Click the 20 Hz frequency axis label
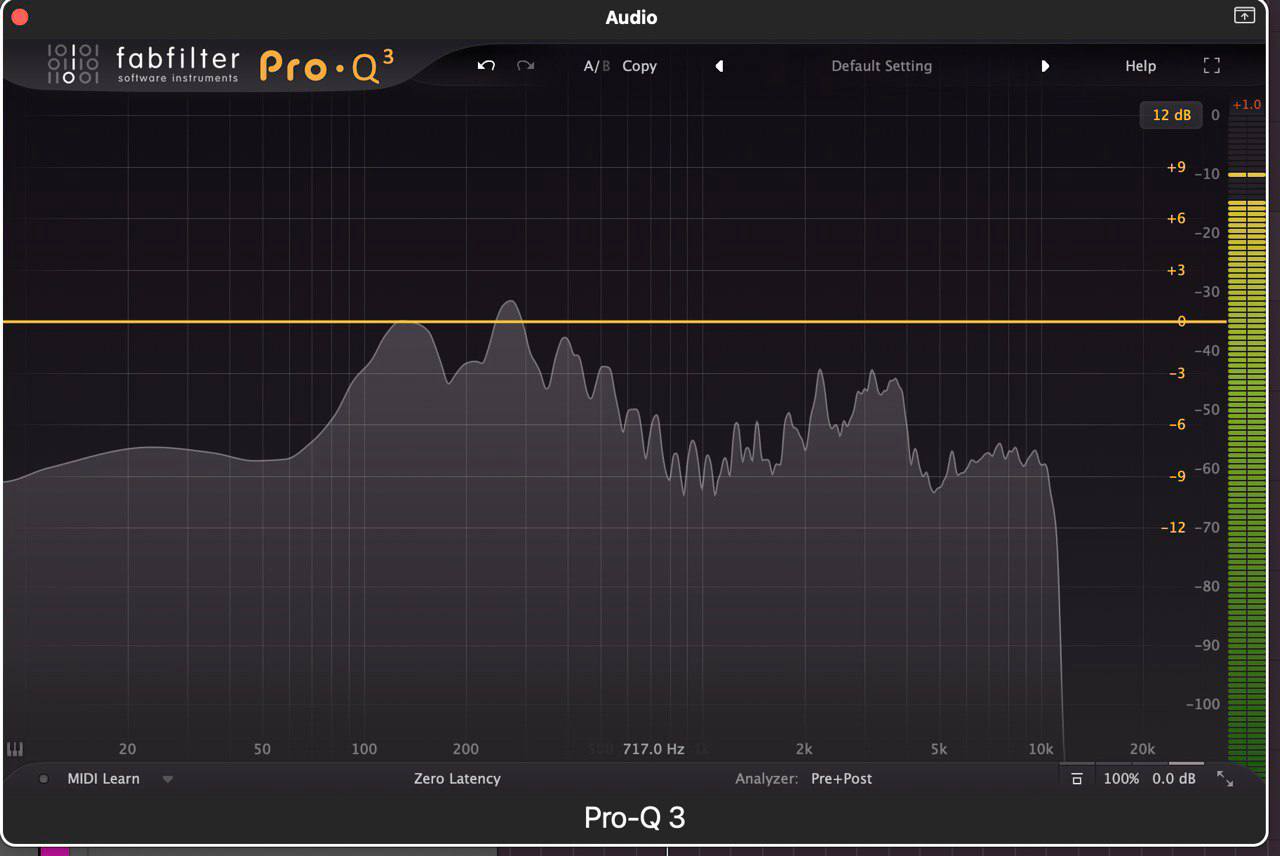Viewport: 1280px width, 856px height. (127, 749)
